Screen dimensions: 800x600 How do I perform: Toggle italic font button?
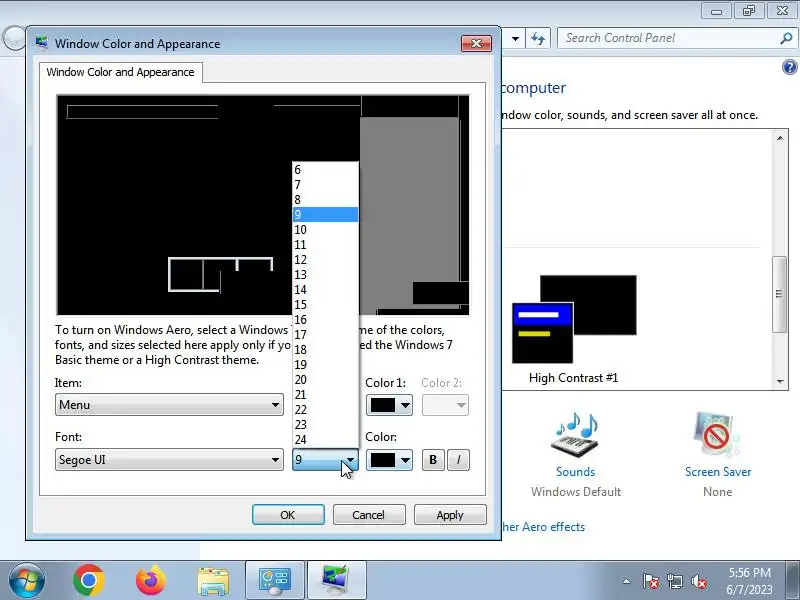458,460
